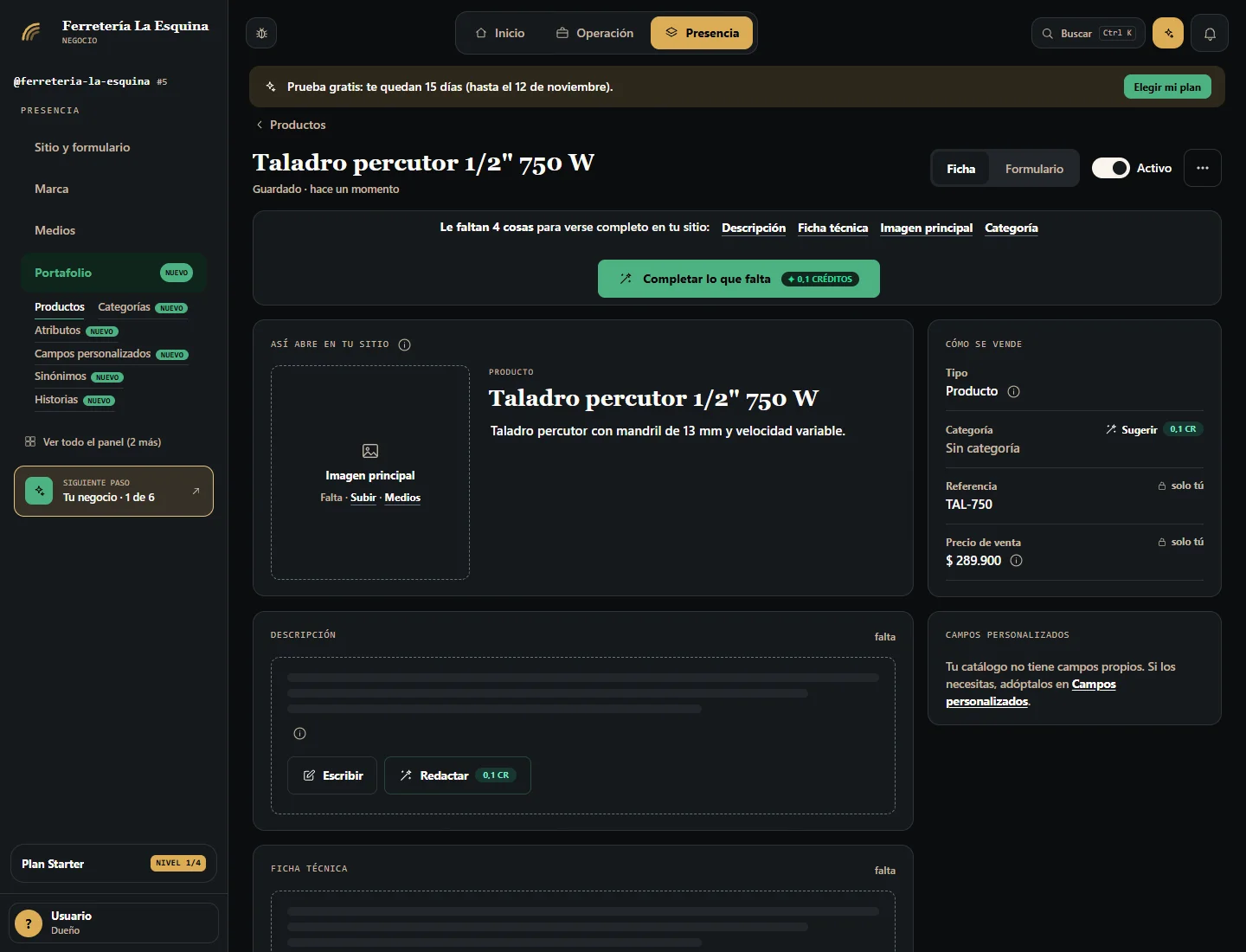Image resolution: width=1246 pixels, height=952 pixels.
Task: Switch to the Ficha tab
Action: (x=960, y=169)
